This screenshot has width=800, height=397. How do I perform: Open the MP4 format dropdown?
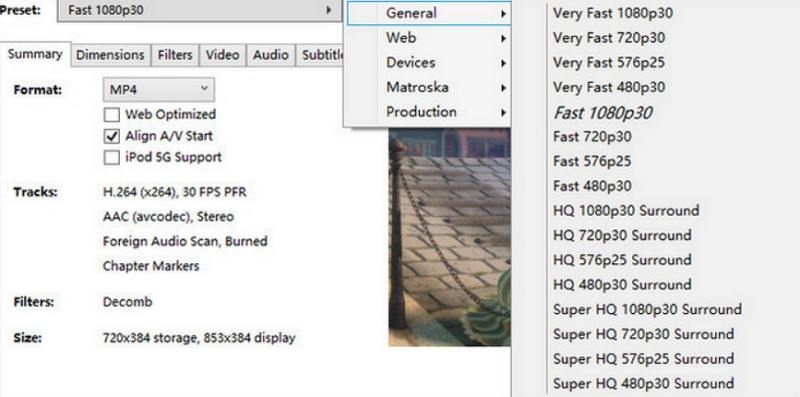pyautogui.click(x=159, y=90)
